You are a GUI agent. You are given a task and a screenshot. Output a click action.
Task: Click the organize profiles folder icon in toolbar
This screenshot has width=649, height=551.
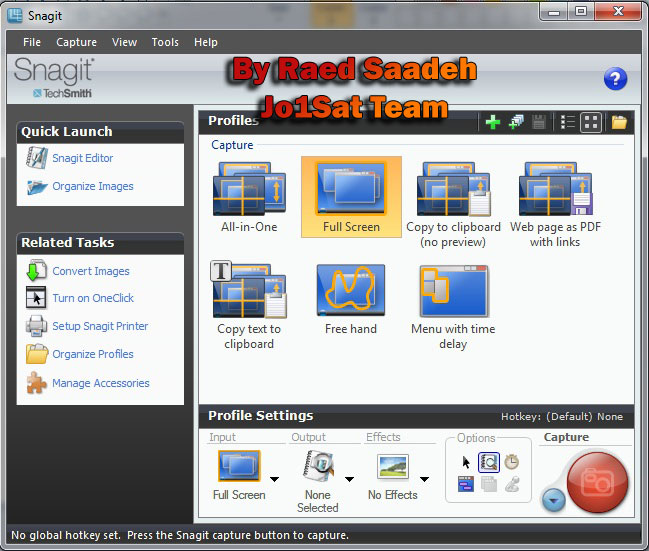619,122
